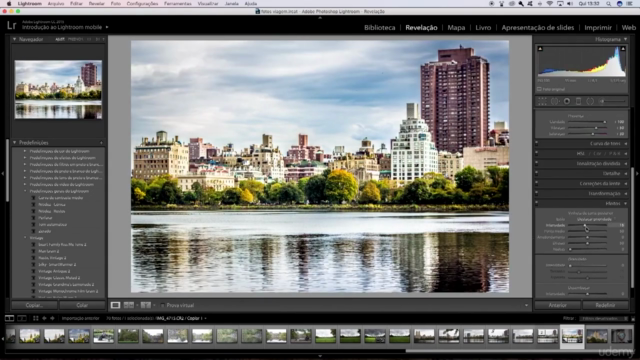Toggle Tonalização dividida panel switch

537,163
